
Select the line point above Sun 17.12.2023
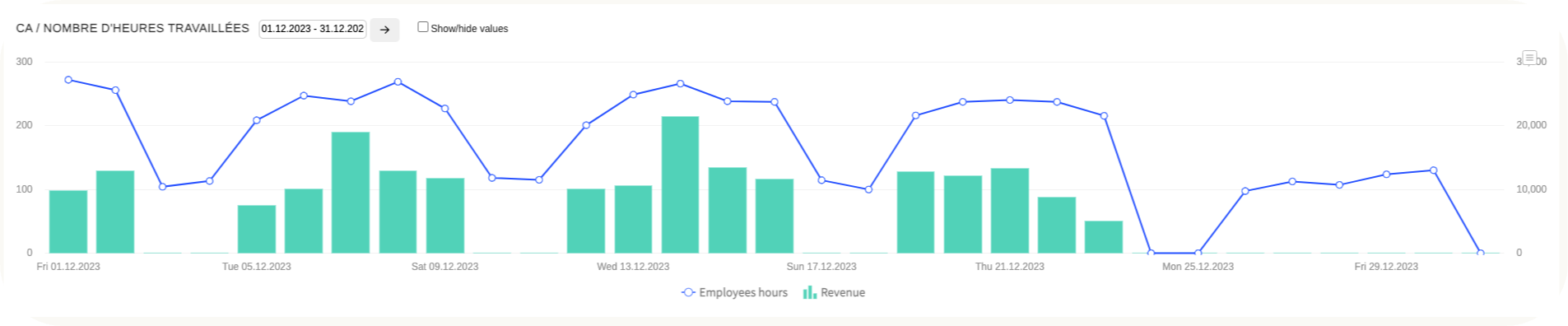[x=821, y=180]
